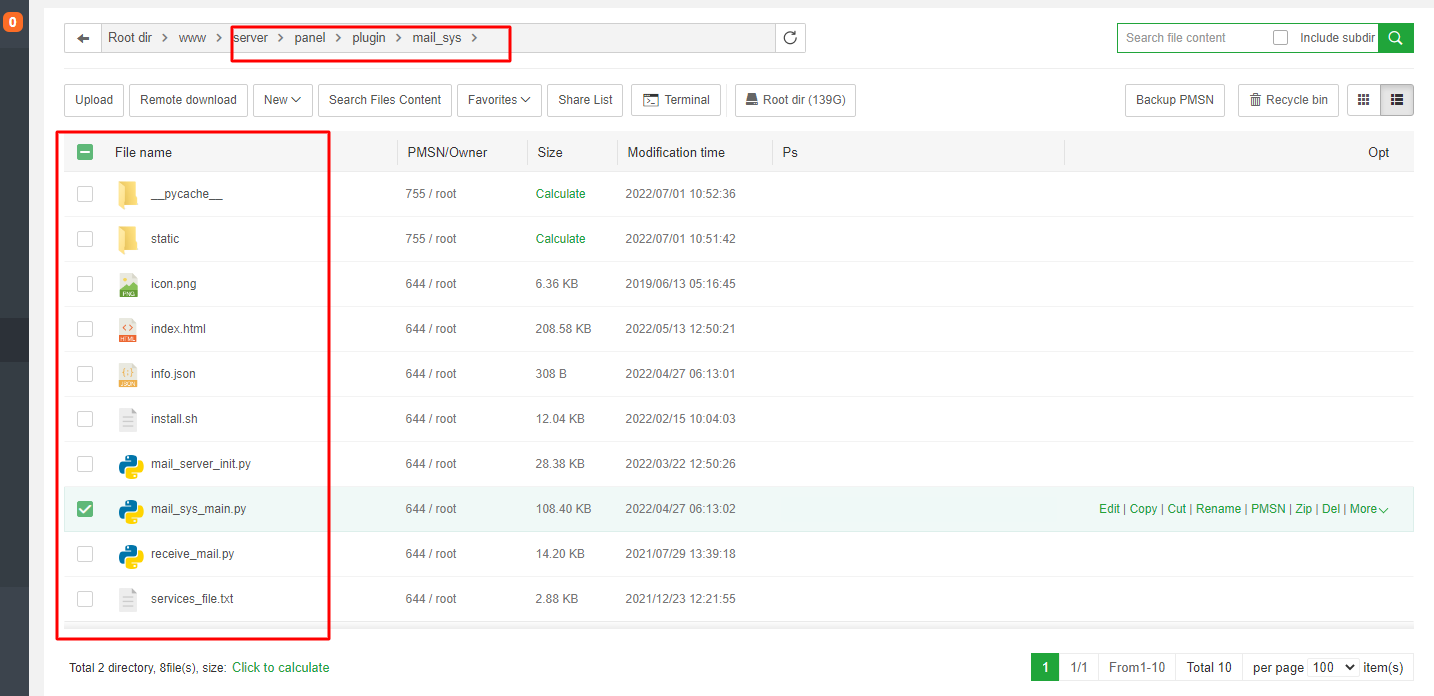Click the back arrow navigation icon
The image size is (1434, 696).
tap(83, 38)
